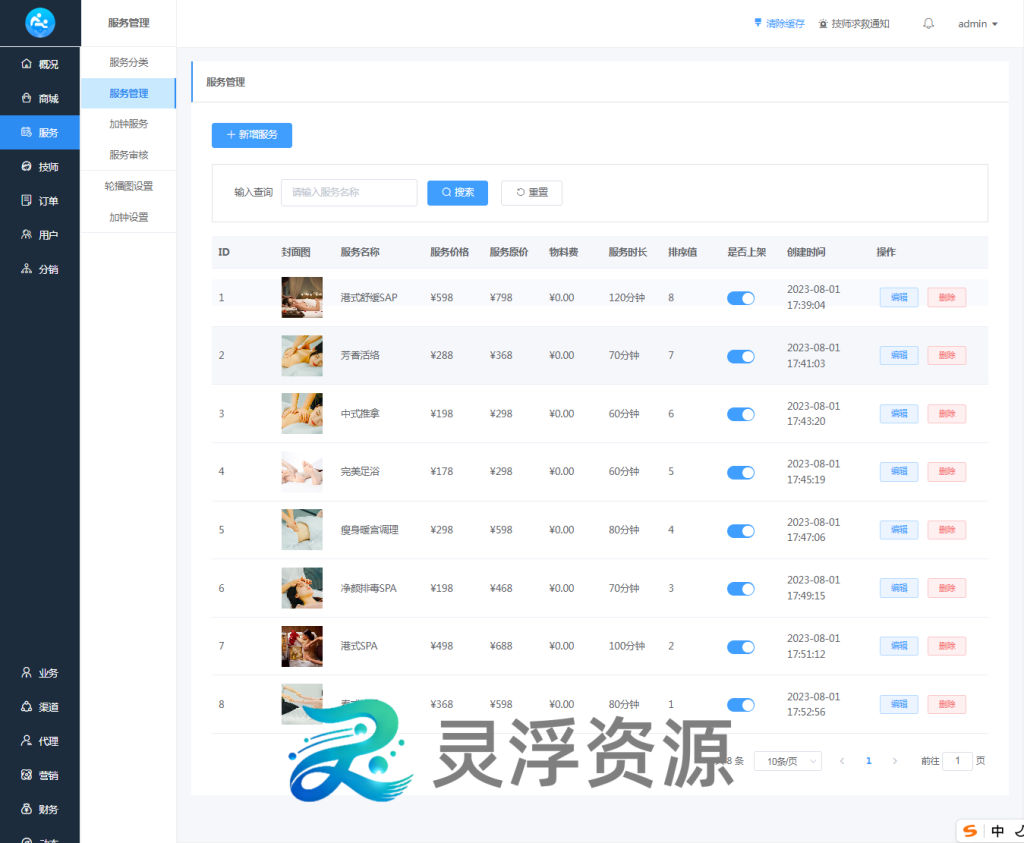Screen dimensions: 1024x843
Task: Open the 营销 marketing icon
Action: point(27,775)
